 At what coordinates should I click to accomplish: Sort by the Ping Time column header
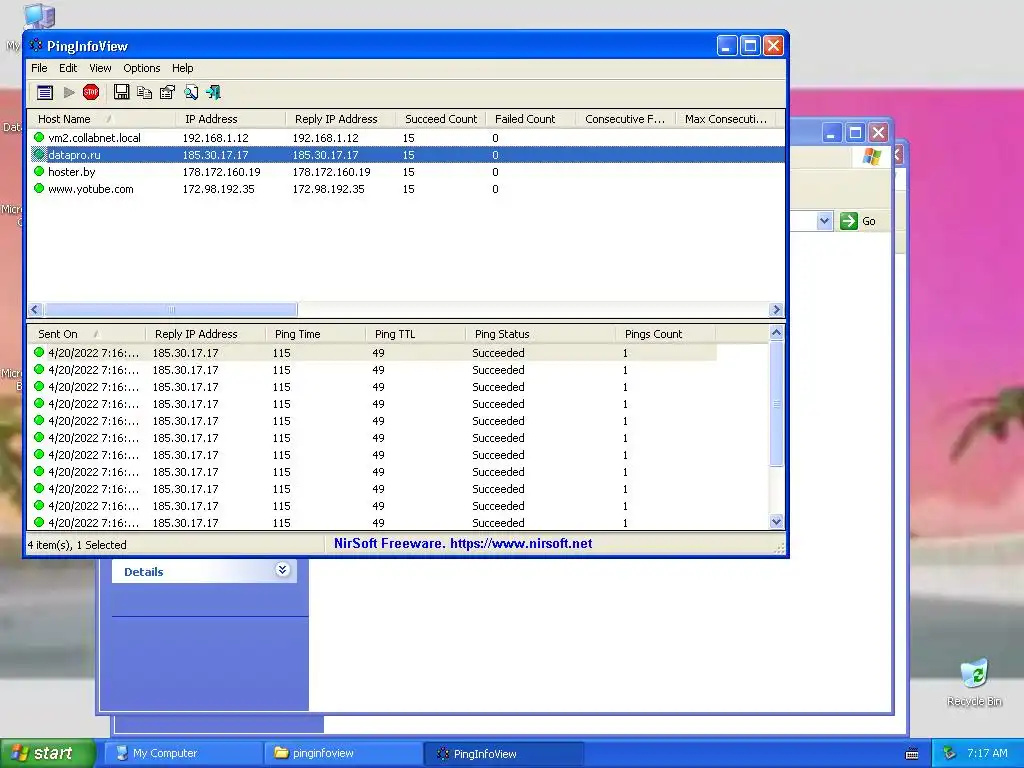315,334
